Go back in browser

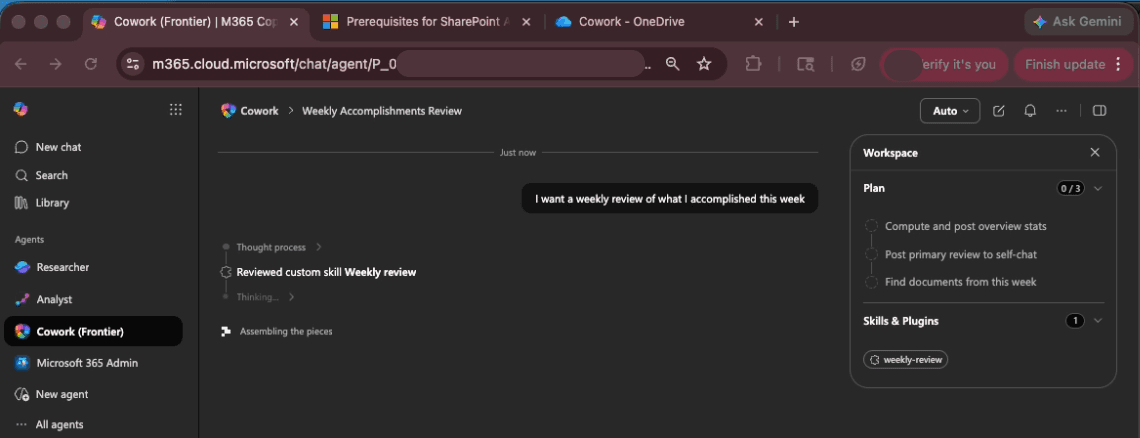tap(20, 64)
